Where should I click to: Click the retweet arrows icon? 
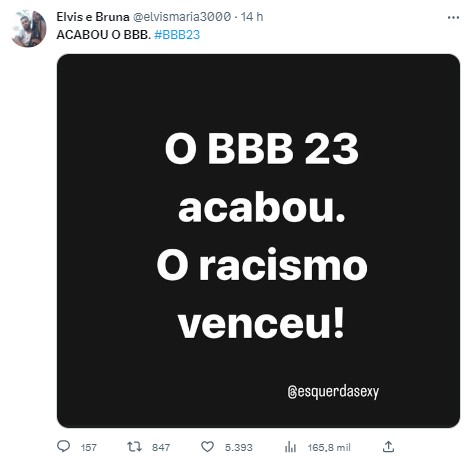point(134,446)
